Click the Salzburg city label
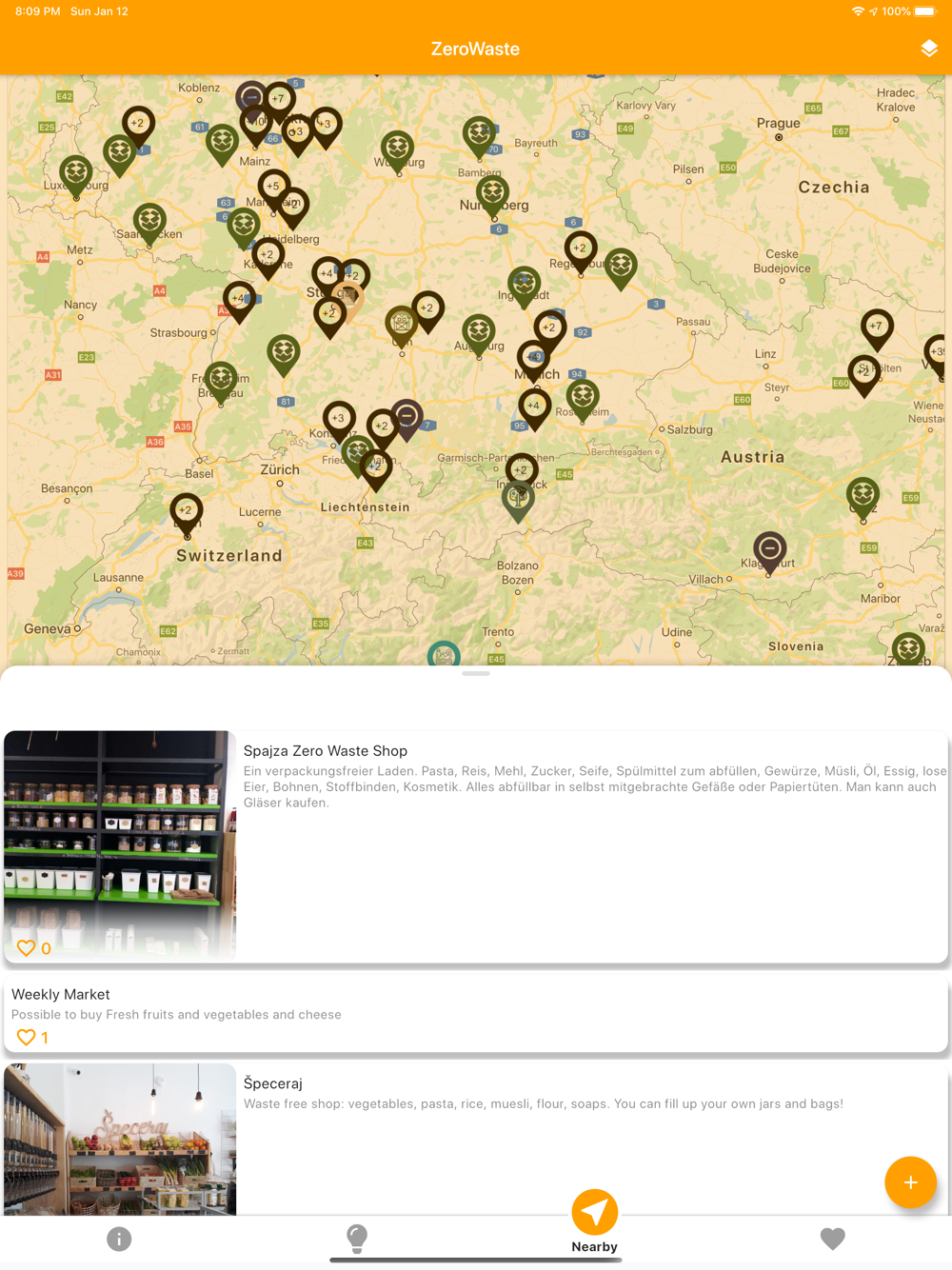 pyautogui.click(x=690, y=429)
